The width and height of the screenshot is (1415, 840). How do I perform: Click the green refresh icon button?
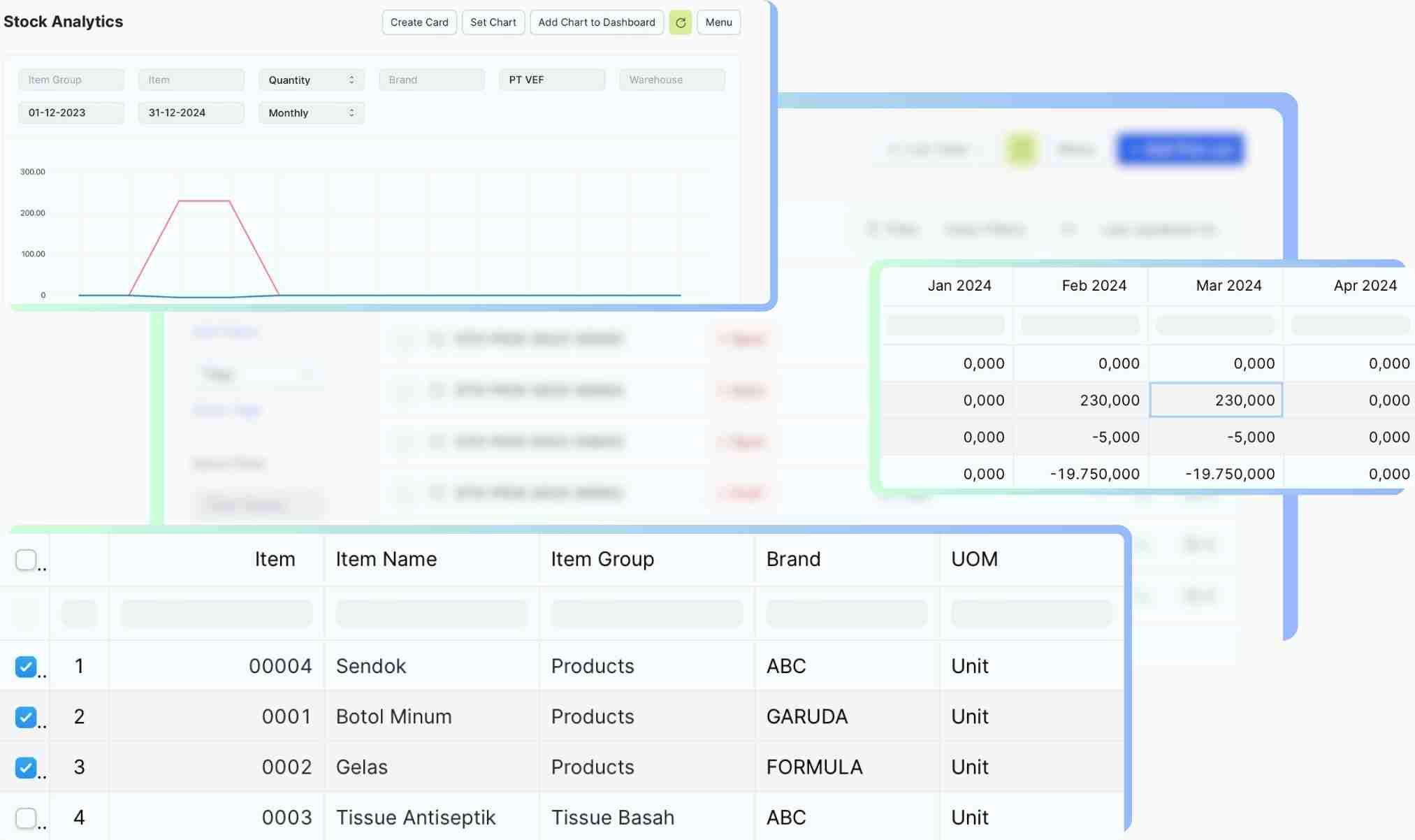[x=680, y=22]
